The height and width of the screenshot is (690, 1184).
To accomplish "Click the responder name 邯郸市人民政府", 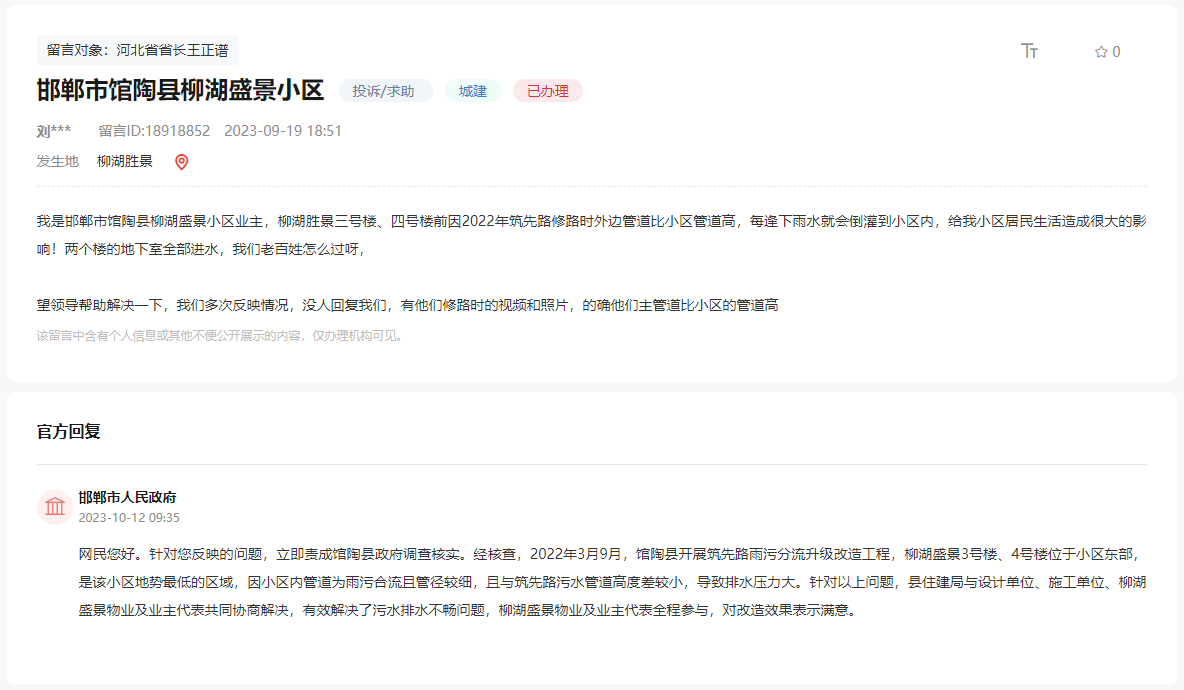I will [128, 497].
